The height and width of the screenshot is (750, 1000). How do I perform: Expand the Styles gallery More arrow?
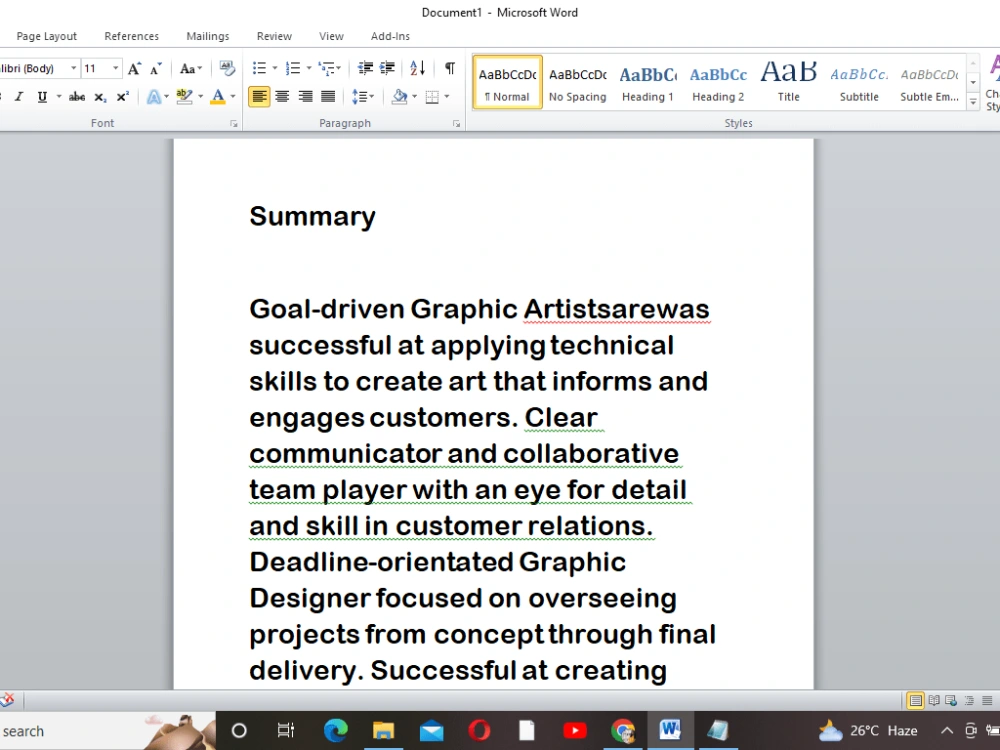[973, 102]
